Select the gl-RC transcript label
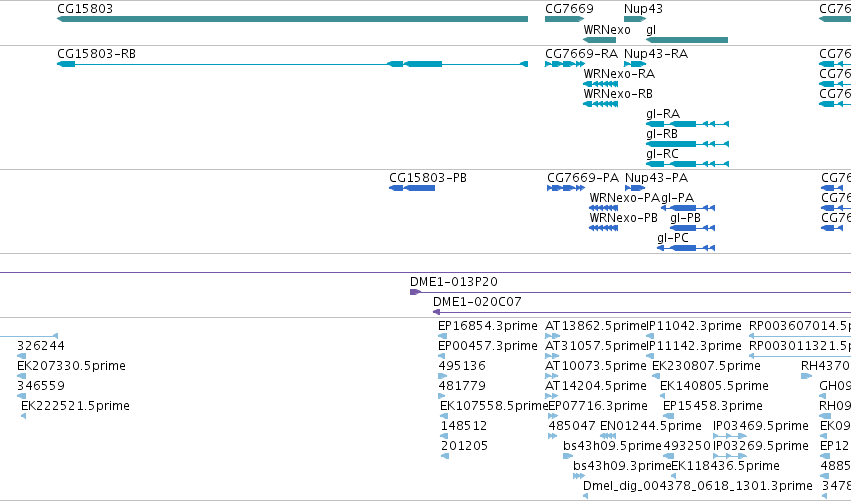 coord(662,154)
